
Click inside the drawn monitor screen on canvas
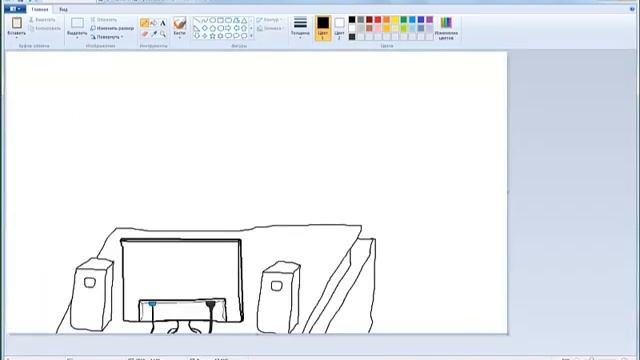tap(182, 269)
